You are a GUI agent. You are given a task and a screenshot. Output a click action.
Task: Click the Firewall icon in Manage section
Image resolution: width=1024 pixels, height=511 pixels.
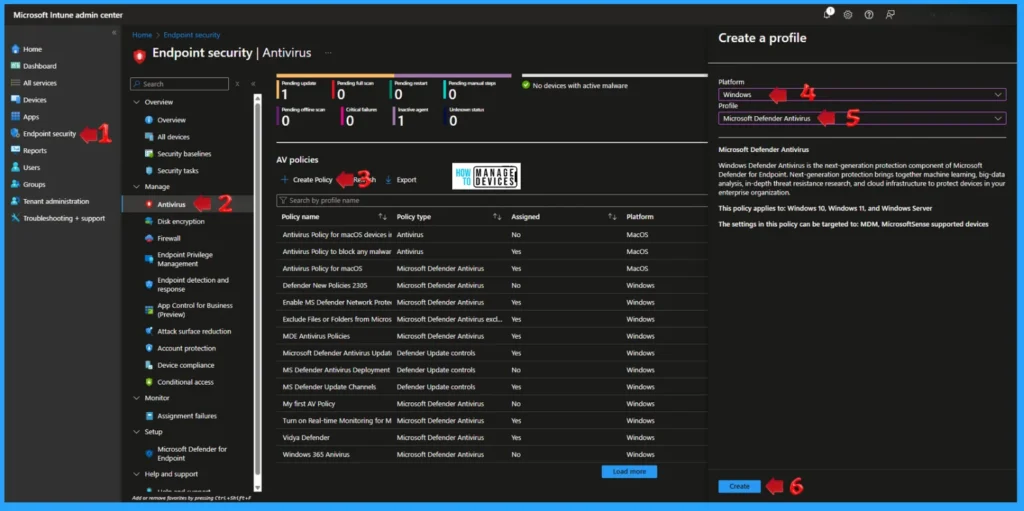149,239
